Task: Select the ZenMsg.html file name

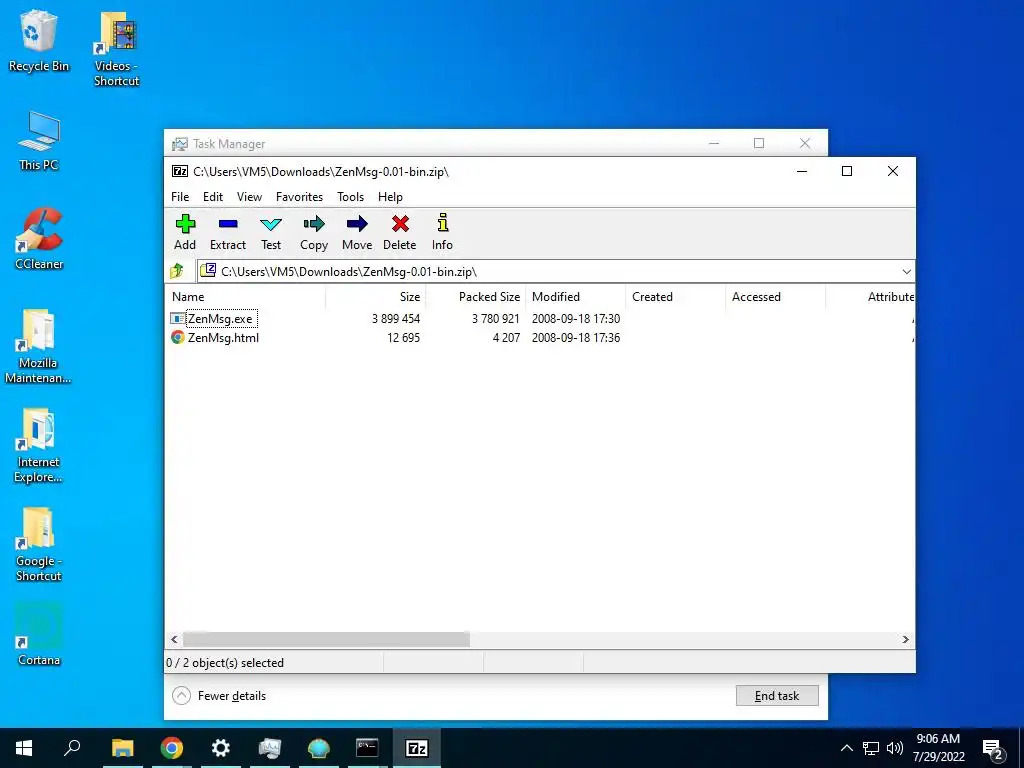Action: 223,338
